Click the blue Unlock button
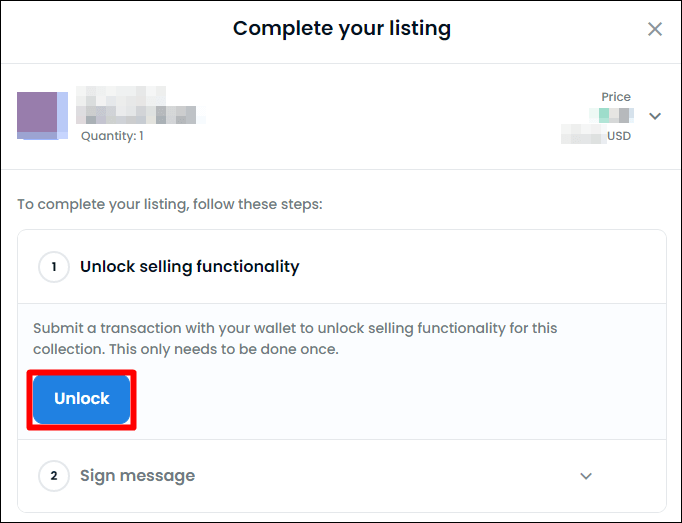Image resolution: width=682 pixels, height=523 pixels. pyautogui.click(x=82, y=399)
